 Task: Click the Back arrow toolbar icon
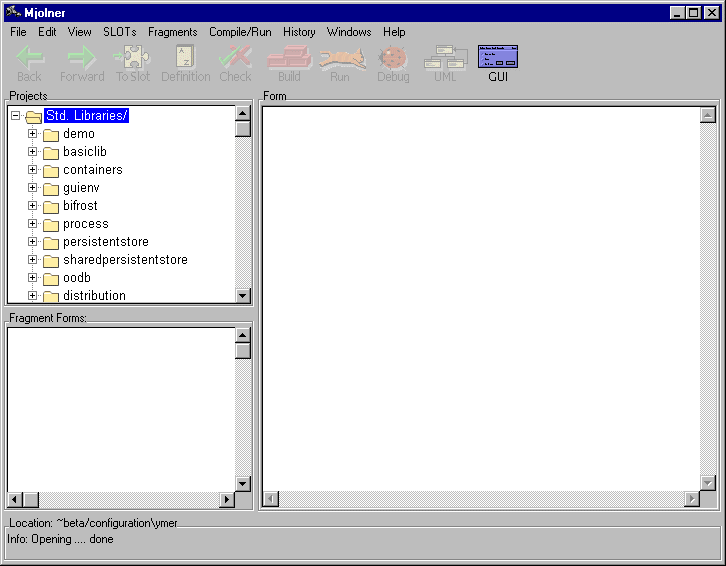pos(30,58)
